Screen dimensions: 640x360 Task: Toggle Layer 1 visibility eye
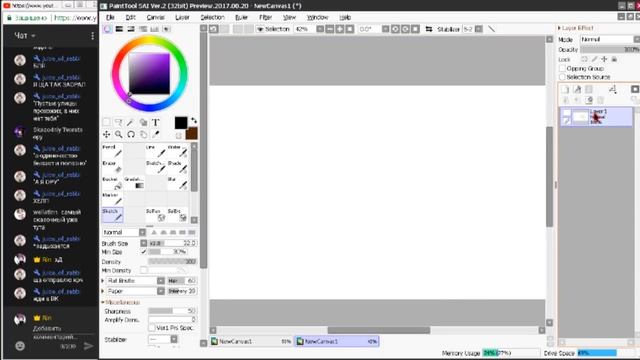pyautogui.click(x=567, y=113)
